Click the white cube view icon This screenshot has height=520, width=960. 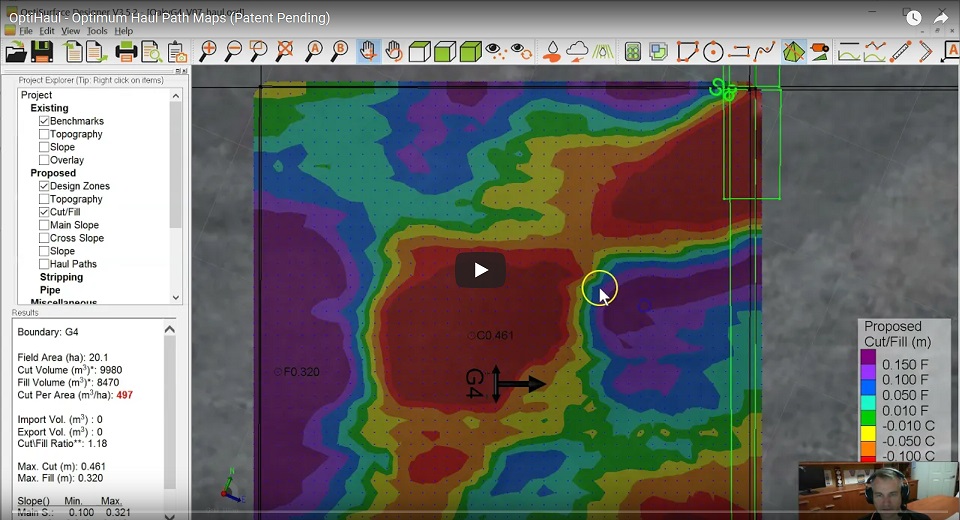click(419, 51)
